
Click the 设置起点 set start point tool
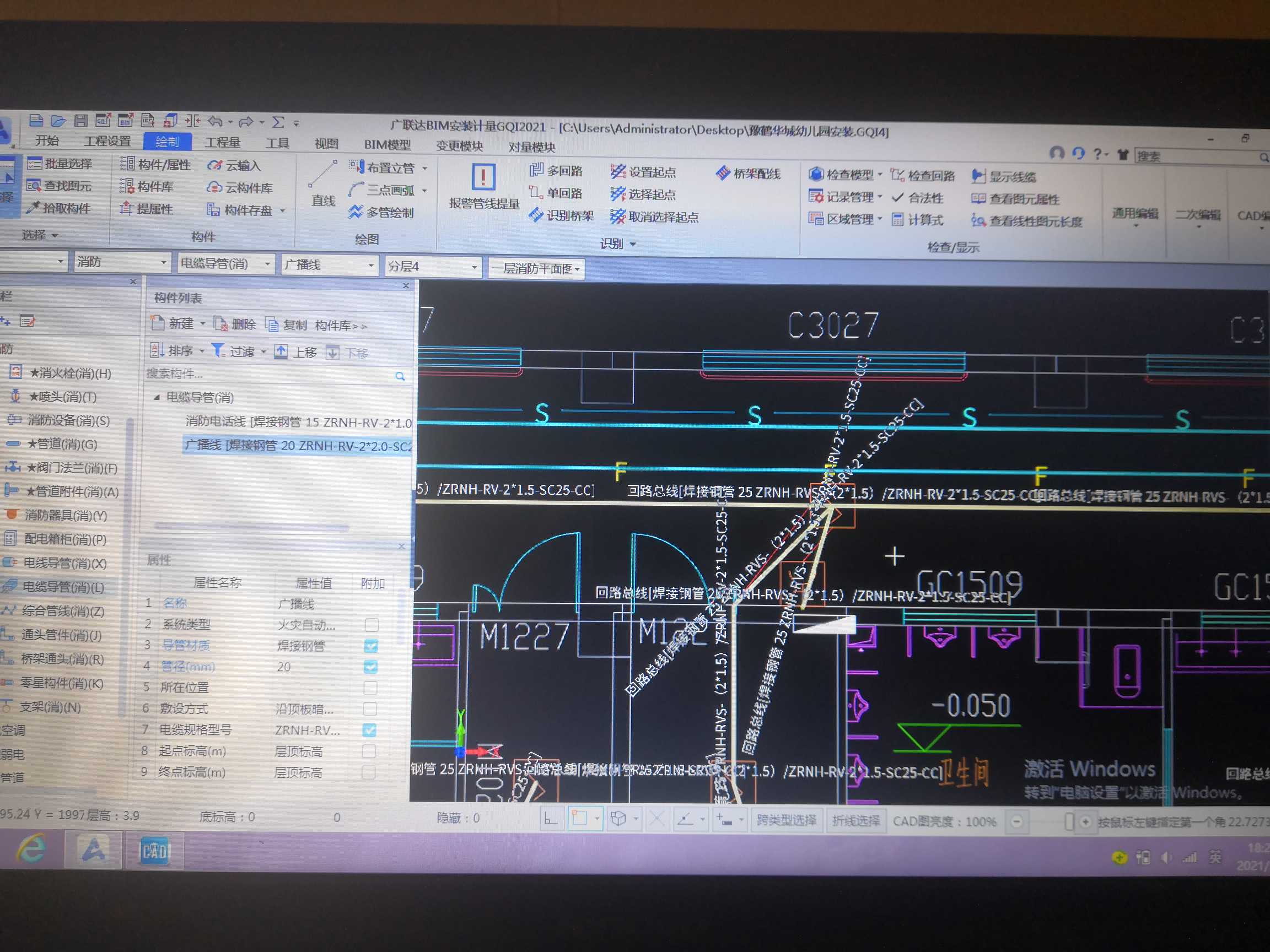643,171
